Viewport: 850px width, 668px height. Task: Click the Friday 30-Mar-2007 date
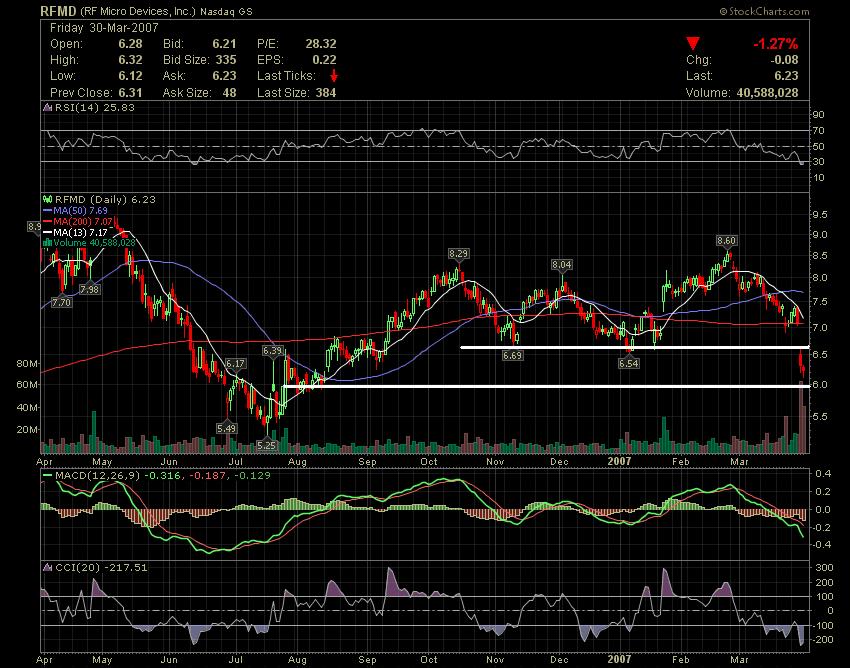click(x=104, y=28)
